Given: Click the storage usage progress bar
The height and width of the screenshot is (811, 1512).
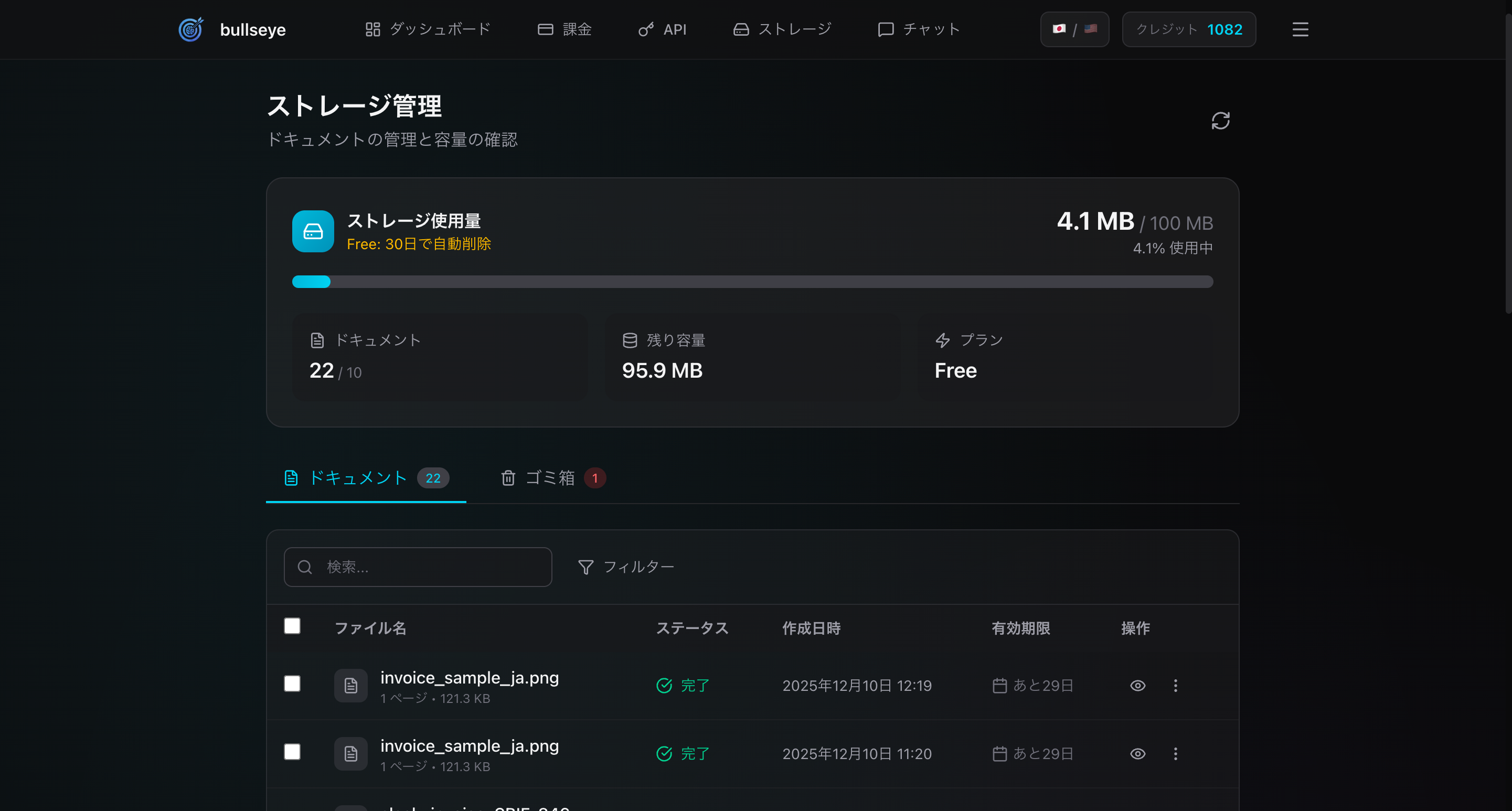Looking at the screenshot, I should [752, 282].
